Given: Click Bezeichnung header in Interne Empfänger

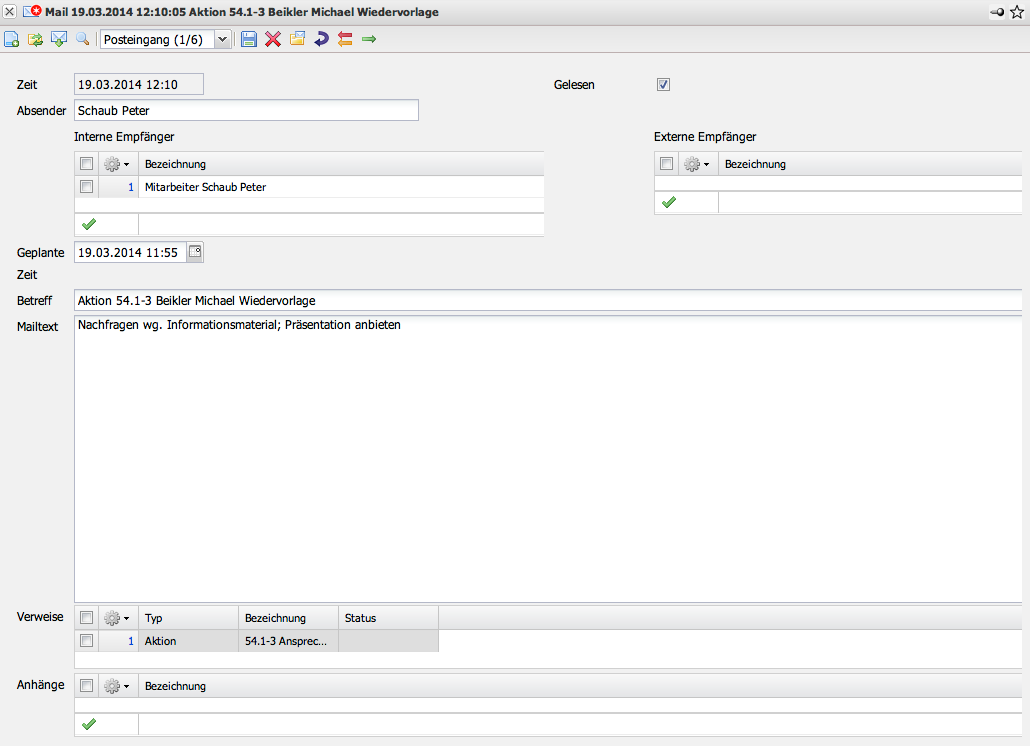Looking at the screenshot, I should 175,164.
